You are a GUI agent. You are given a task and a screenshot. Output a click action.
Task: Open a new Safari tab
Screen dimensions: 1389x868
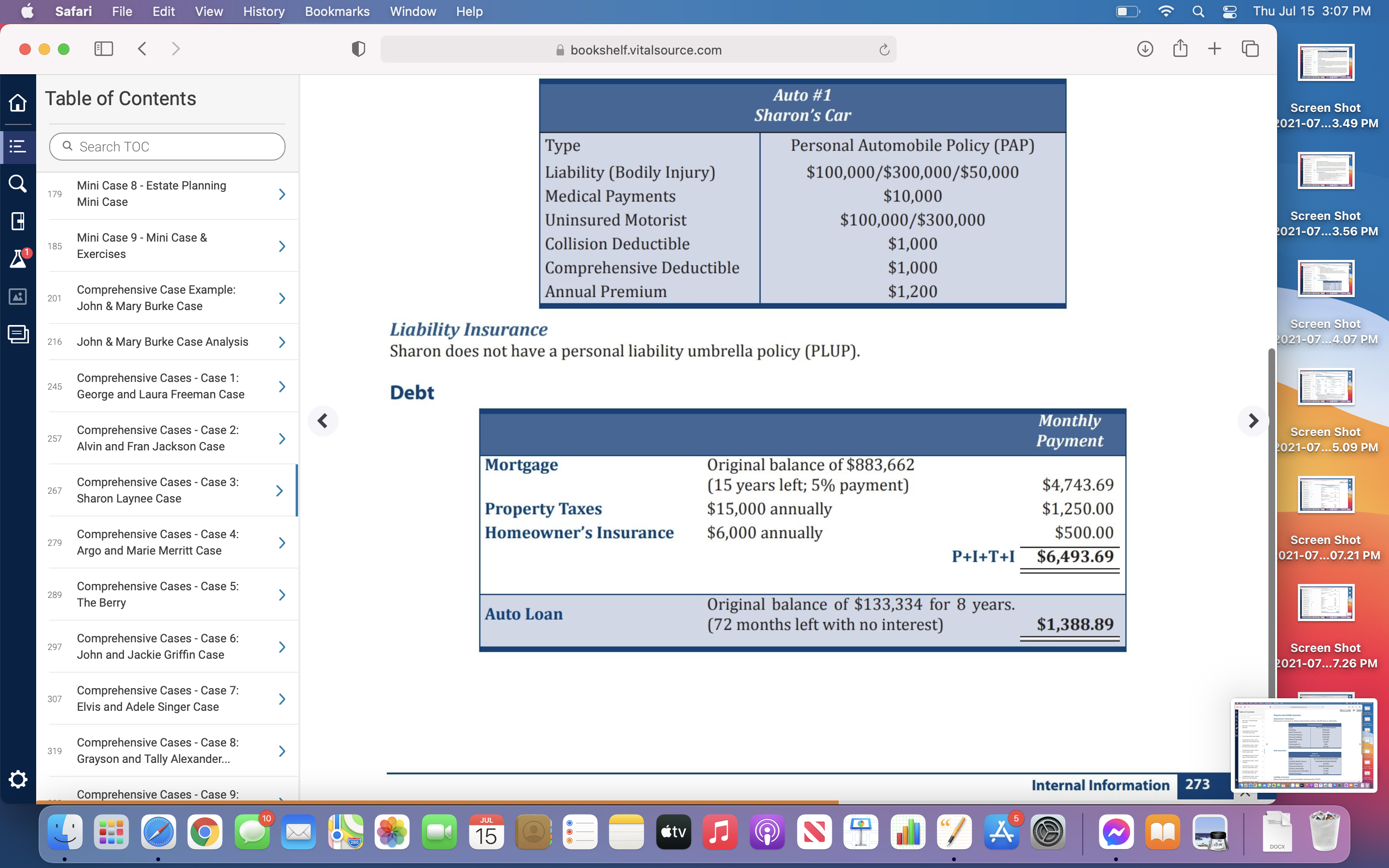[x=1214, y=49]
